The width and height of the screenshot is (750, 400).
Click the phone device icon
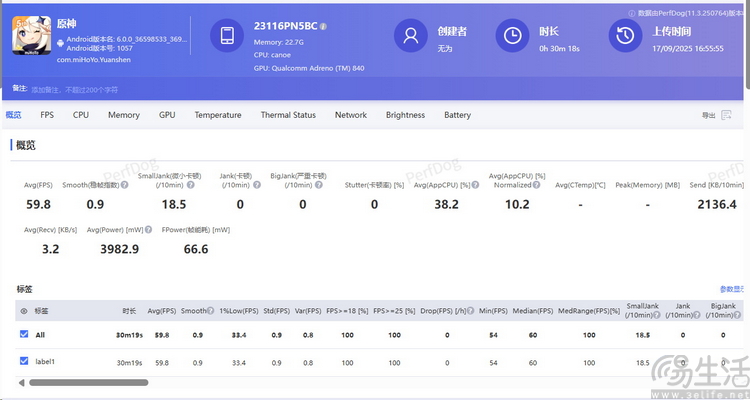(227, 36)
